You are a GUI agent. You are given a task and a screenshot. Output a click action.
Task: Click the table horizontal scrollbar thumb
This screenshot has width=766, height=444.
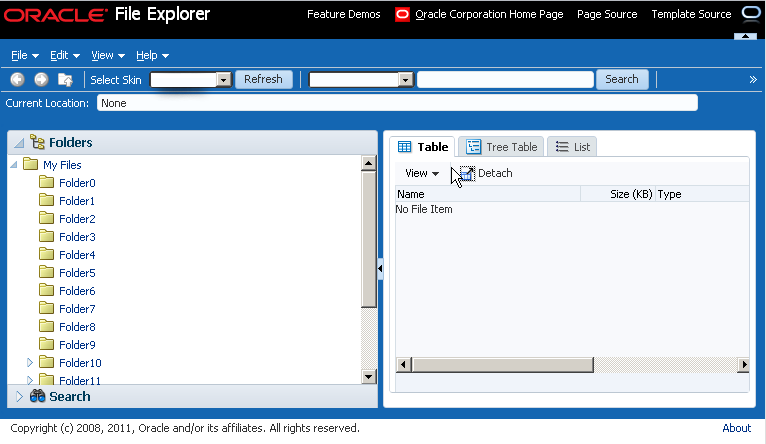coord(503,365)
